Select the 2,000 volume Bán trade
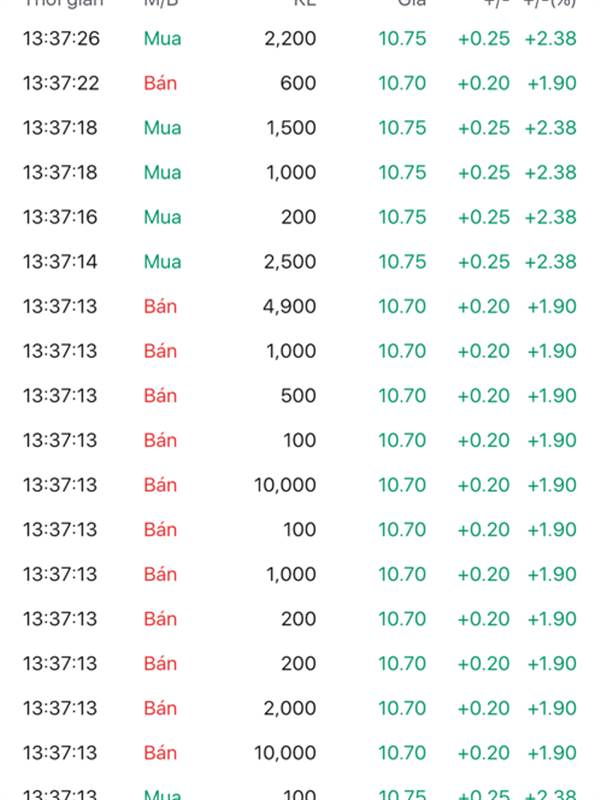The width and height of the screenshot is (600, 800). (x=300, y=708)
